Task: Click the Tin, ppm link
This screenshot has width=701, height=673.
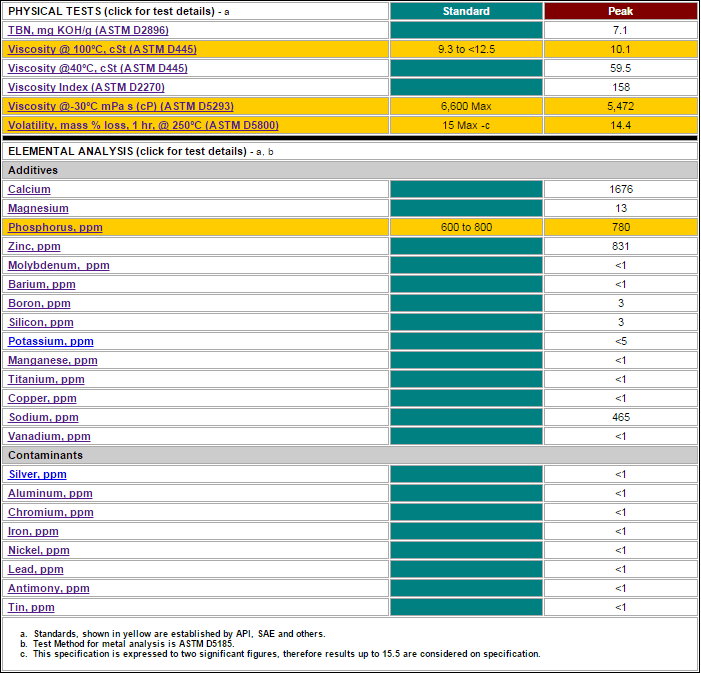Action: pyautogui.click(x=31, y=607)
